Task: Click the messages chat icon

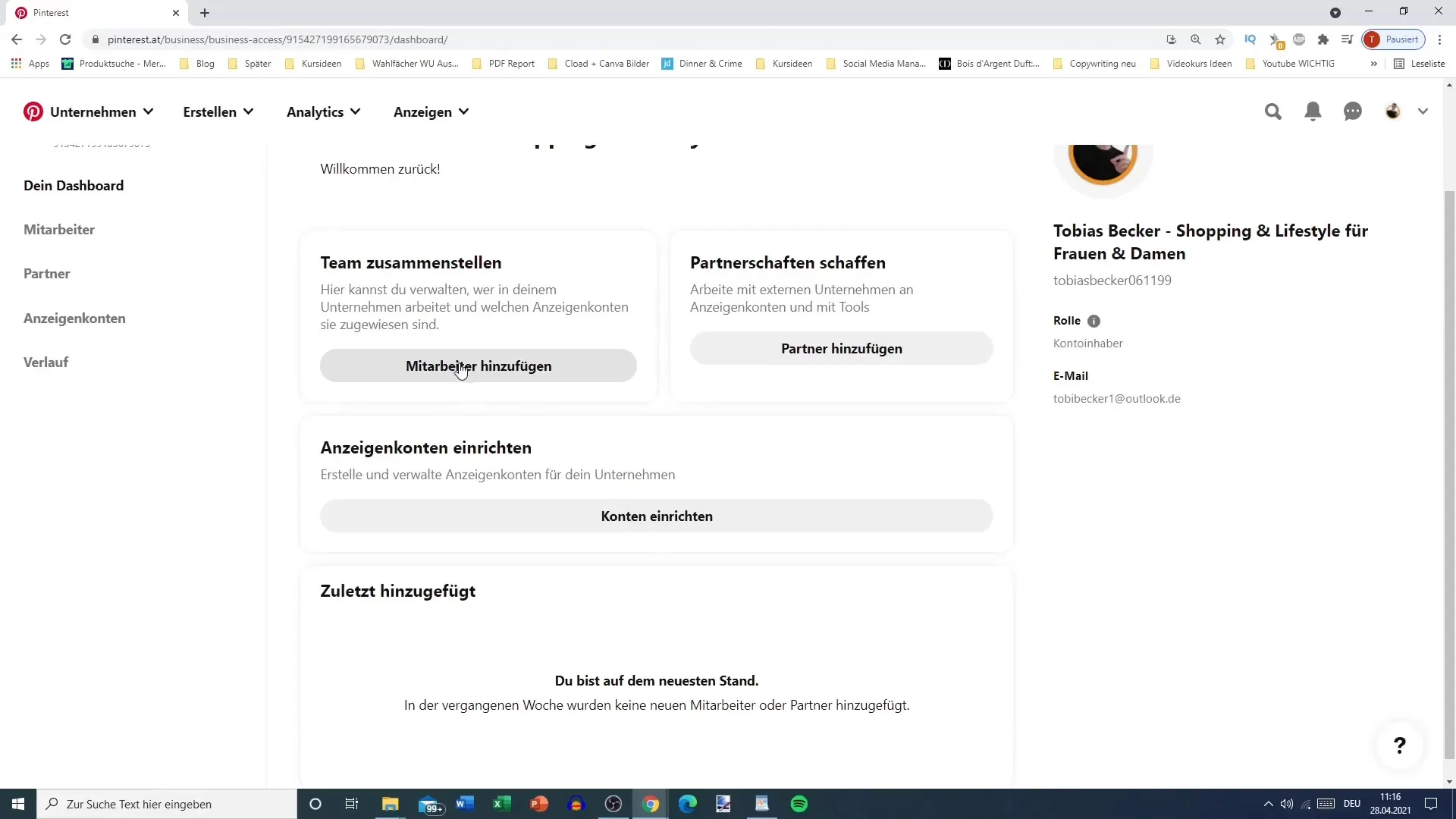Action: click(x=1353, y=111)
